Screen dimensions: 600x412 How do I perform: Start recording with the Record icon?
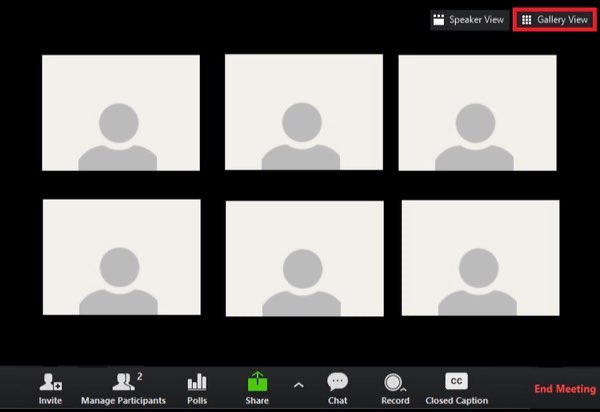click(393, 382)
